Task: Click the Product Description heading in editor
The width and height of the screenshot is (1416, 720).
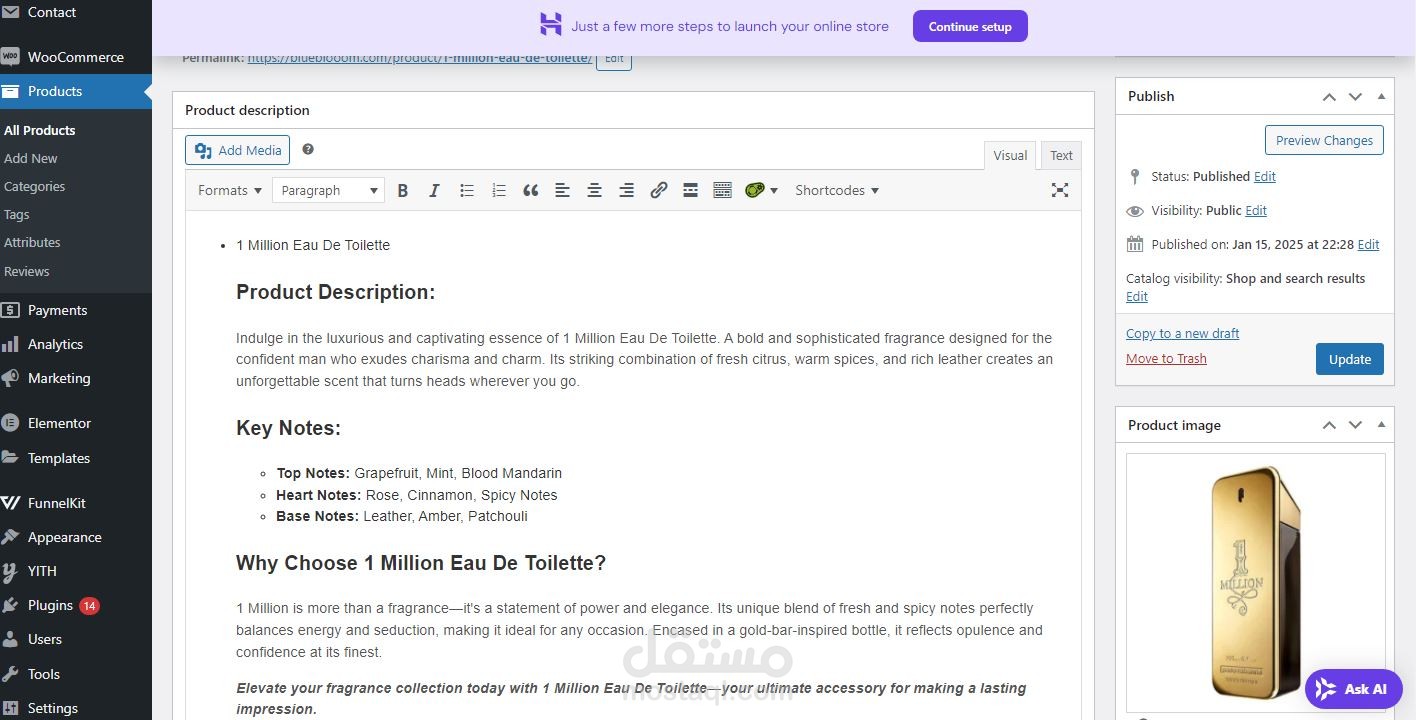Action: [x=335, y=292]
